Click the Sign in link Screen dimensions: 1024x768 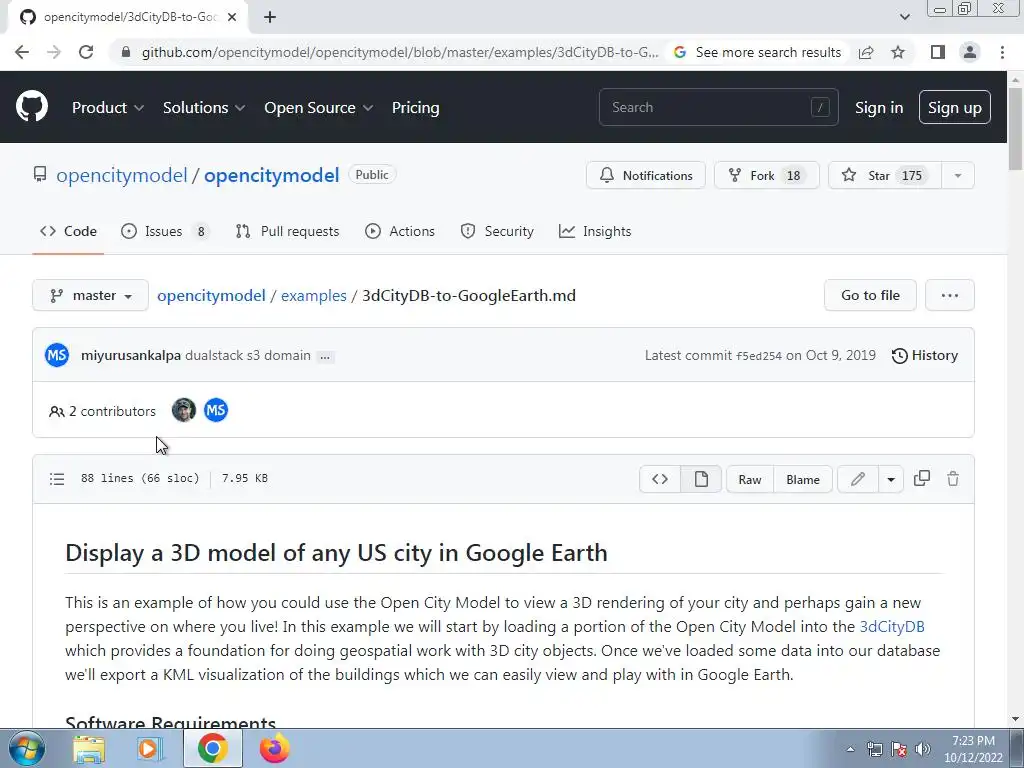point(879,108)
